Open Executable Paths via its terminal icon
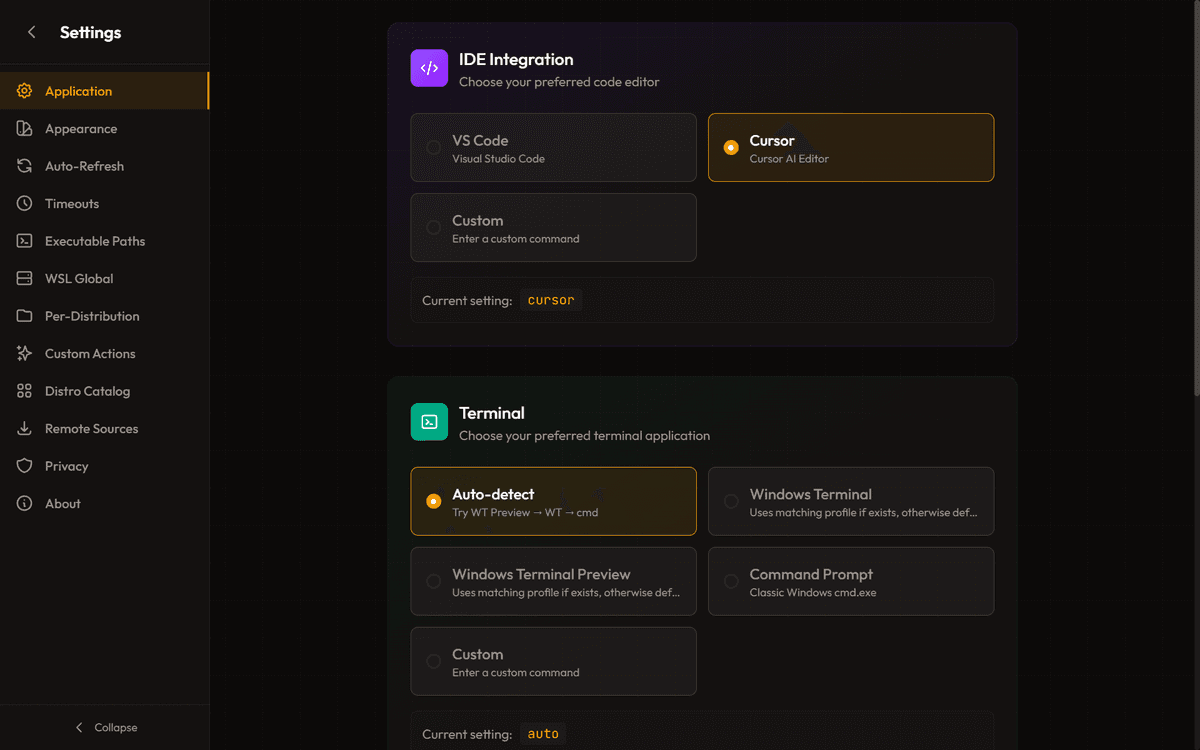 pyautogui.click(x=24, y=240)
